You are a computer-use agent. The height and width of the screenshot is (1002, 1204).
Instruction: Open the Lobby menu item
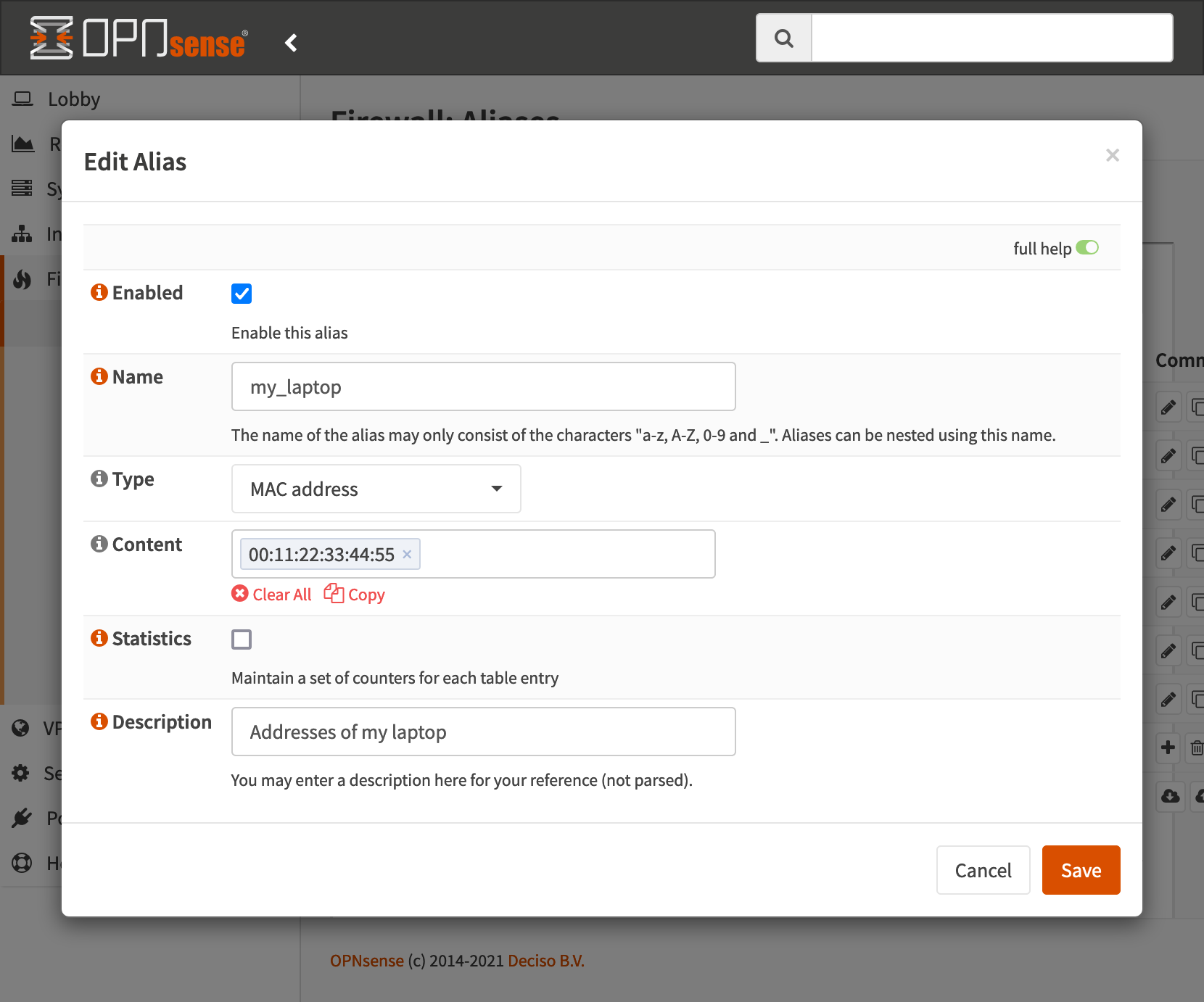[x=74, y=99]
